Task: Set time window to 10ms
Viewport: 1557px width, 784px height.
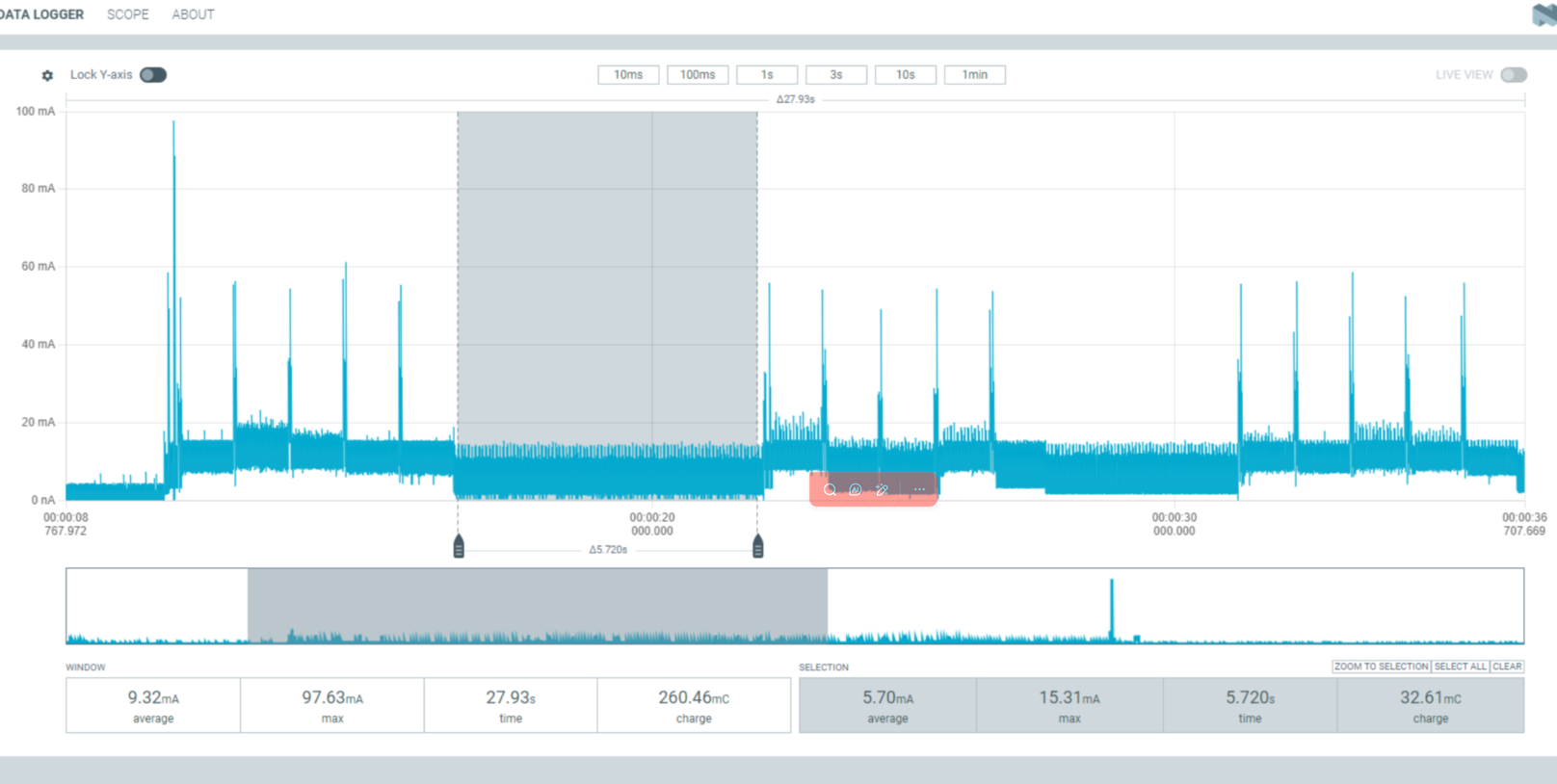Action: [x=628, y=75]
